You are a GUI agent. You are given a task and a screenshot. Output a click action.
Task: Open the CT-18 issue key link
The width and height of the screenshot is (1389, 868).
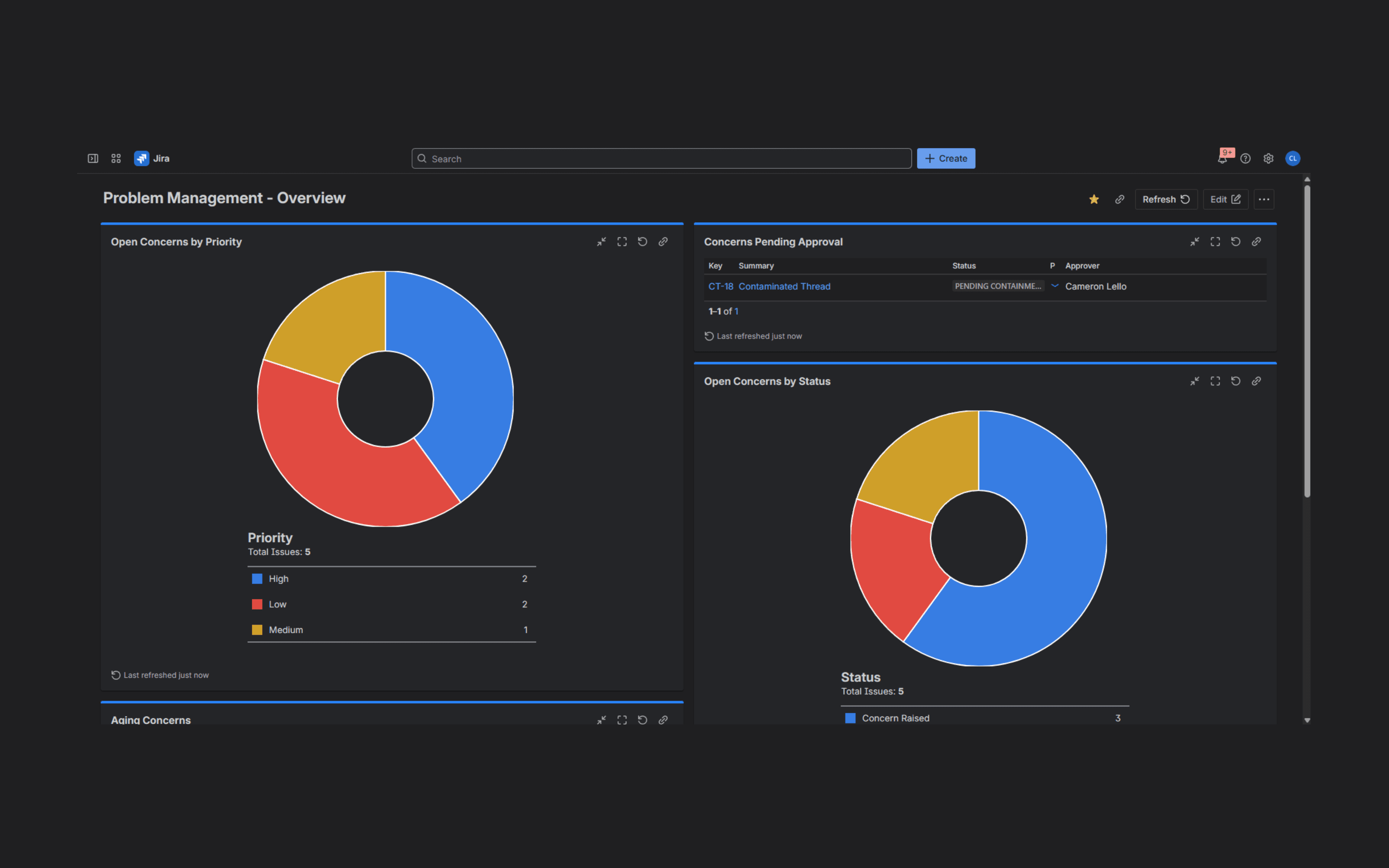[x=720, y=286]
